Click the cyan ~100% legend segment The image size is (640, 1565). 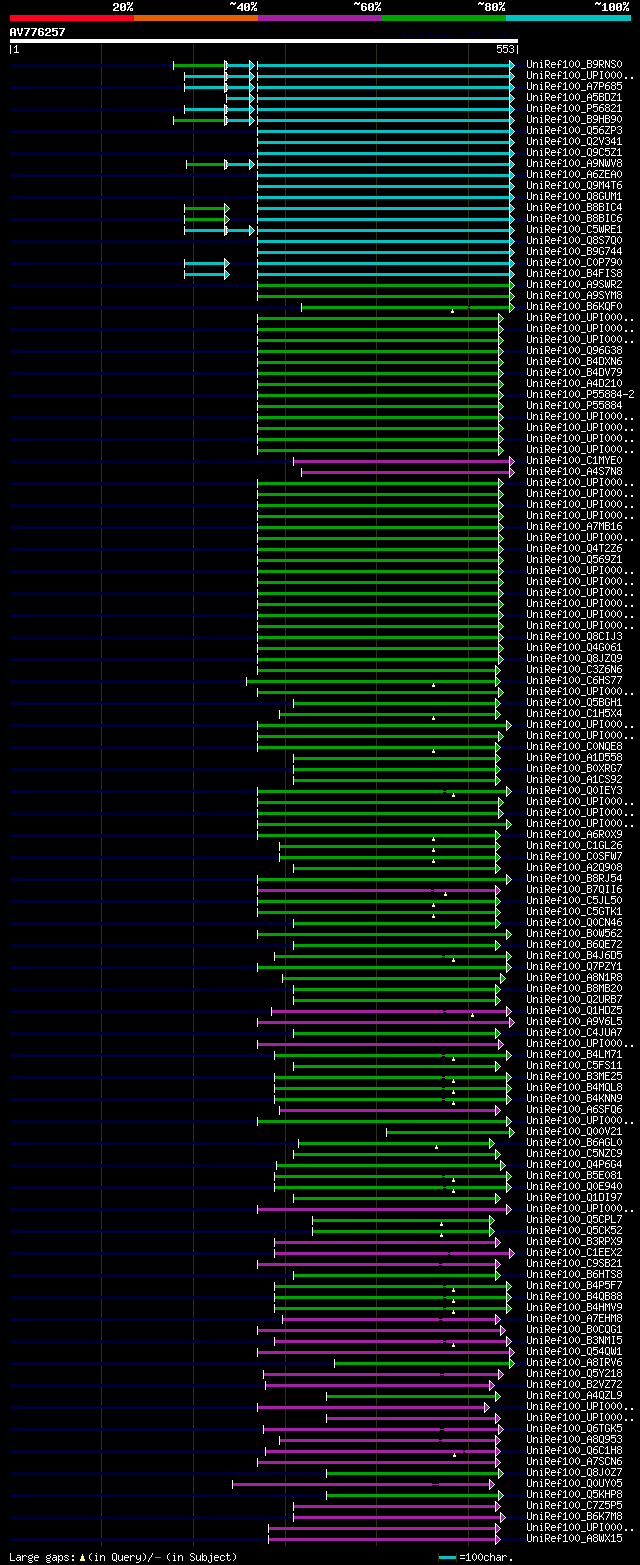(x=568, y=18)
